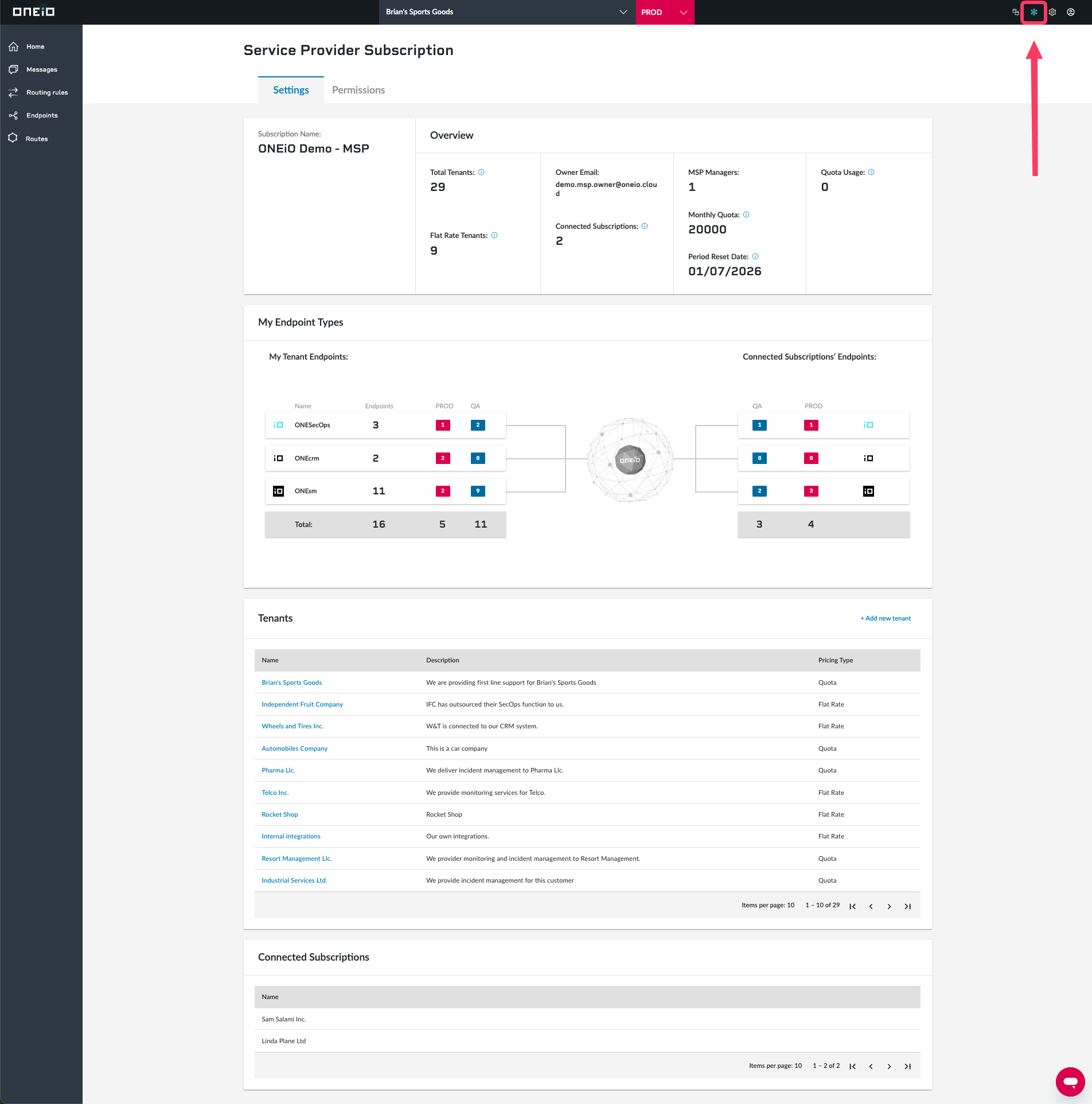Click ONESecOps PROD count badge
This screenshot has height=1104, width=1092.
point(443,425)
